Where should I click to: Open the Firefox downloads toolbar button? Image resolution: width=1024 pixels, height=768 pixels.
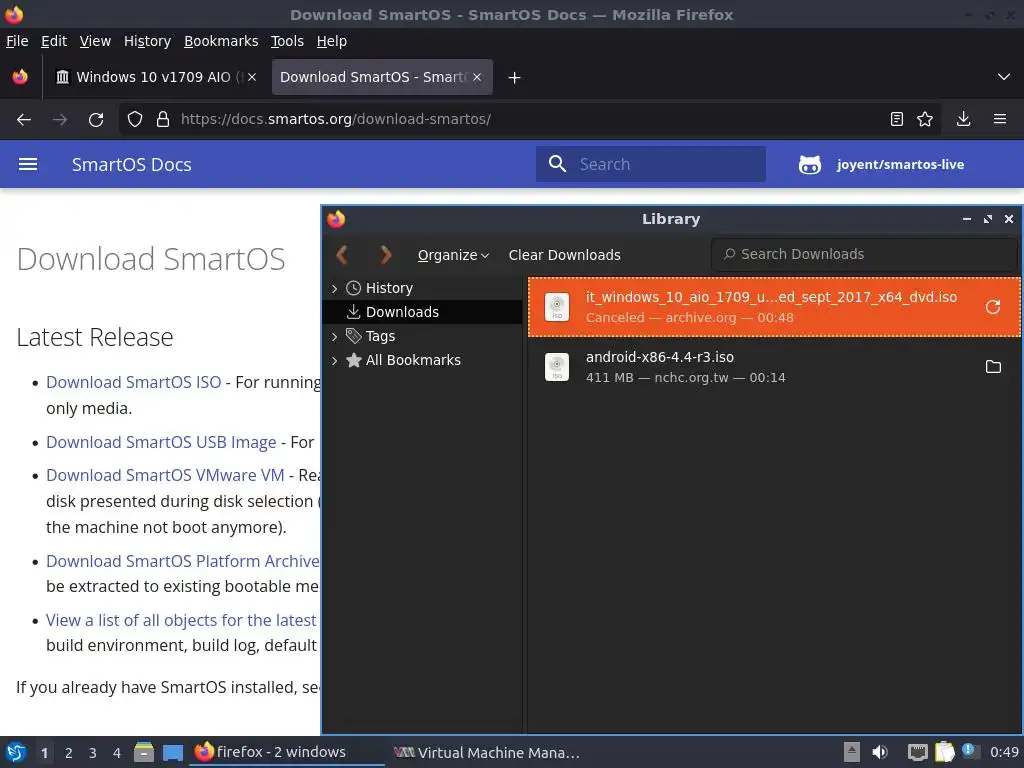point(963,119)
